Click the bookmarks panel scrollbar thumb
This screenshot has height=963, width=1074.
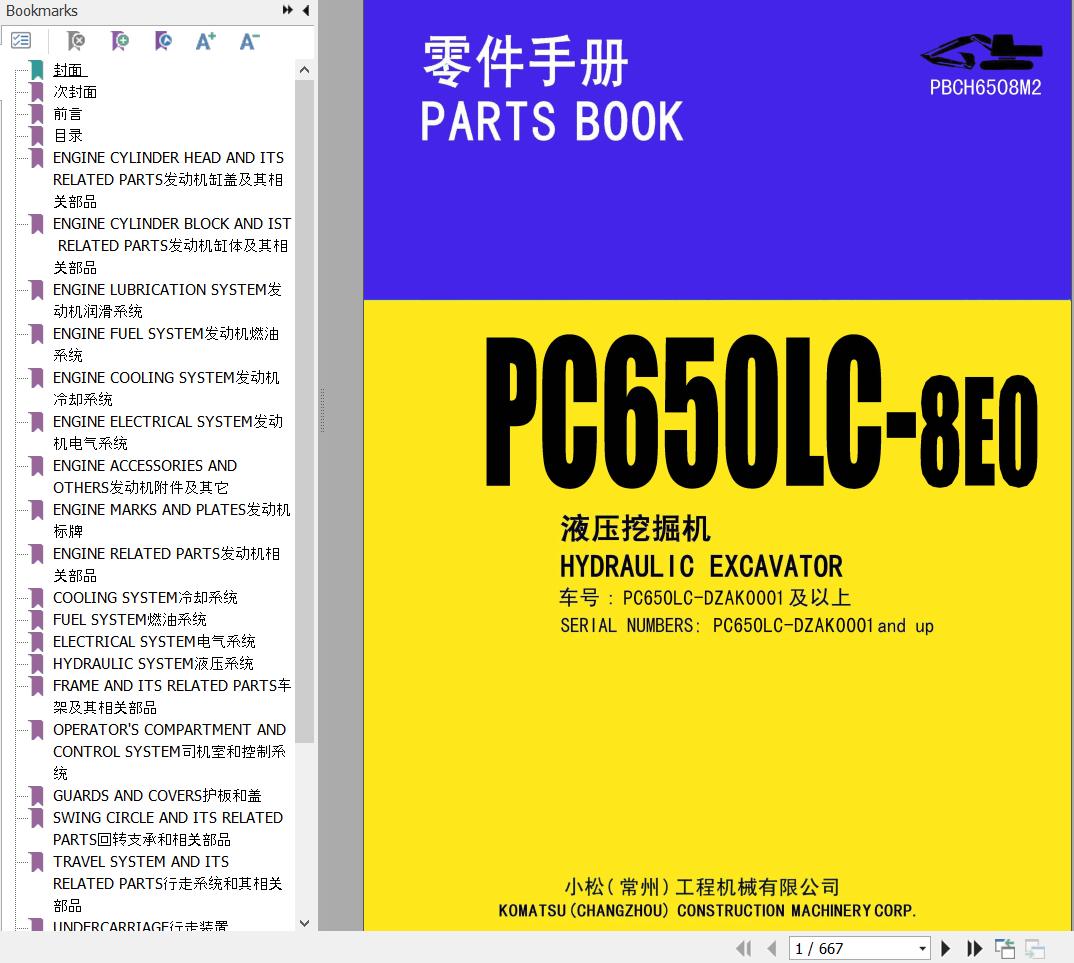pos(305,411)
